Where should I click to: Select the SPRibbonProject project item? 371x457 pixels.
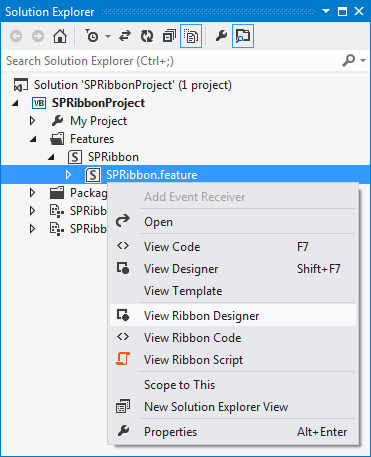click(x=98, y=103)
